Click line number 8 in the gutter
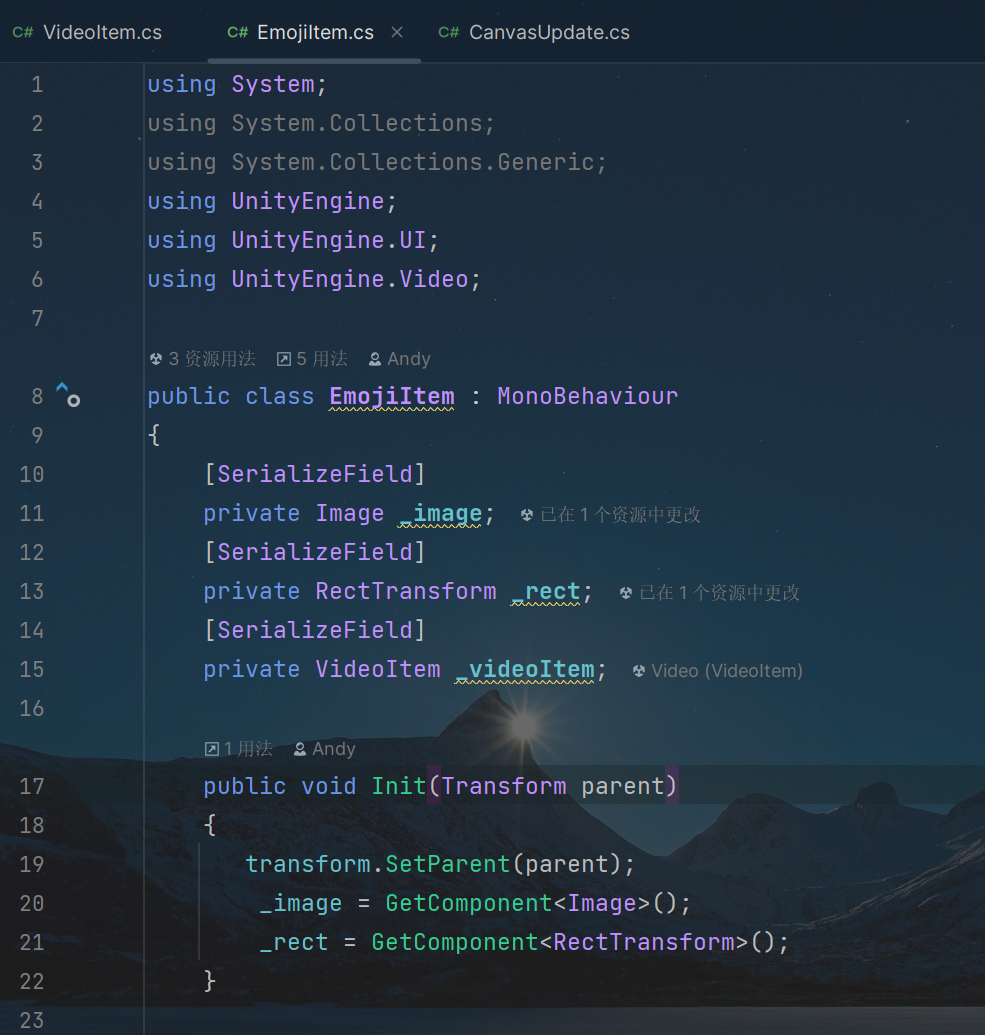 pyautogui.click(x=37, y=396)
